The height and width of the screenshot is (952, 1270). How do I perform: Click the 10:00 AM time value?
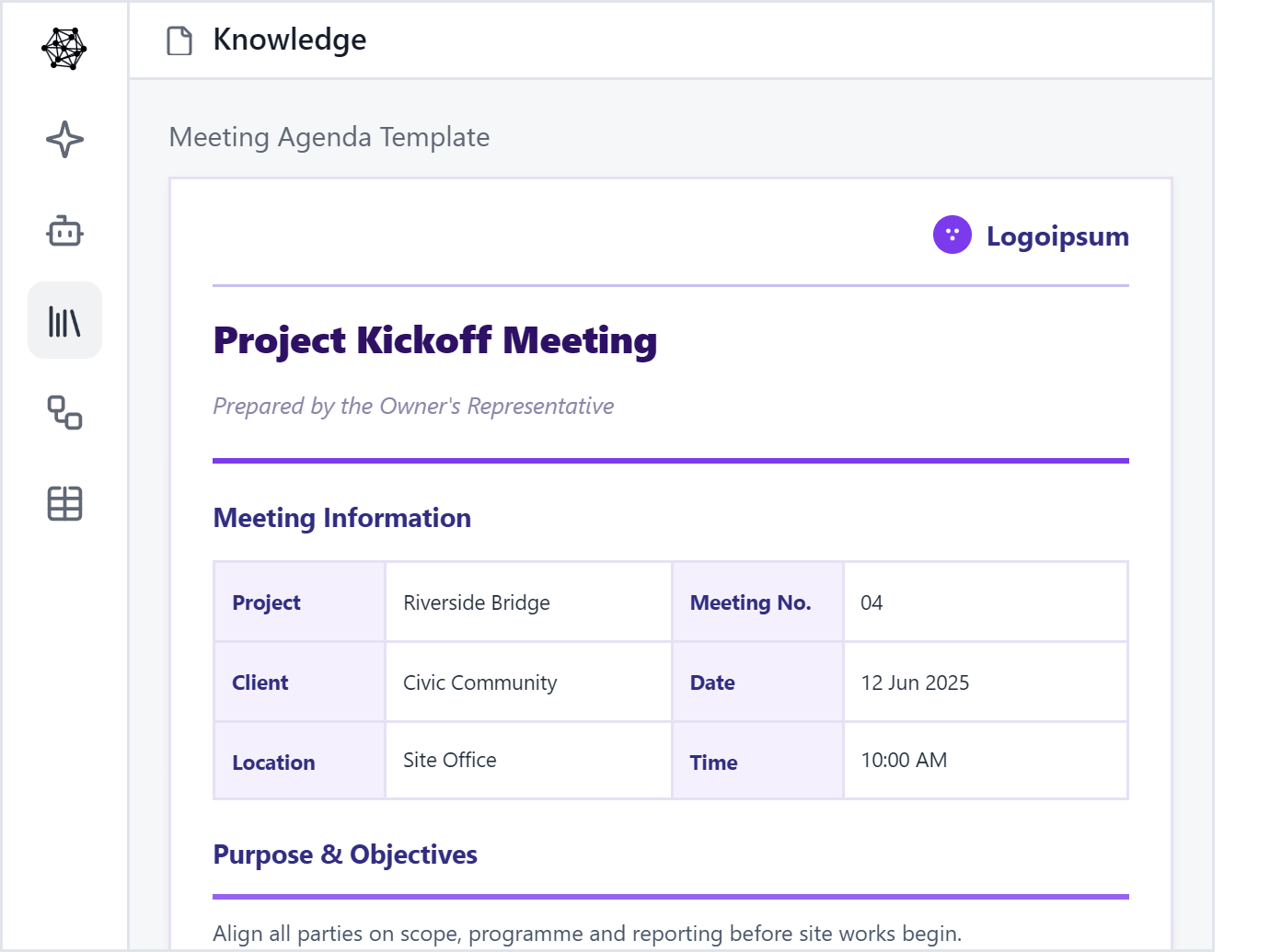point(904,760)
